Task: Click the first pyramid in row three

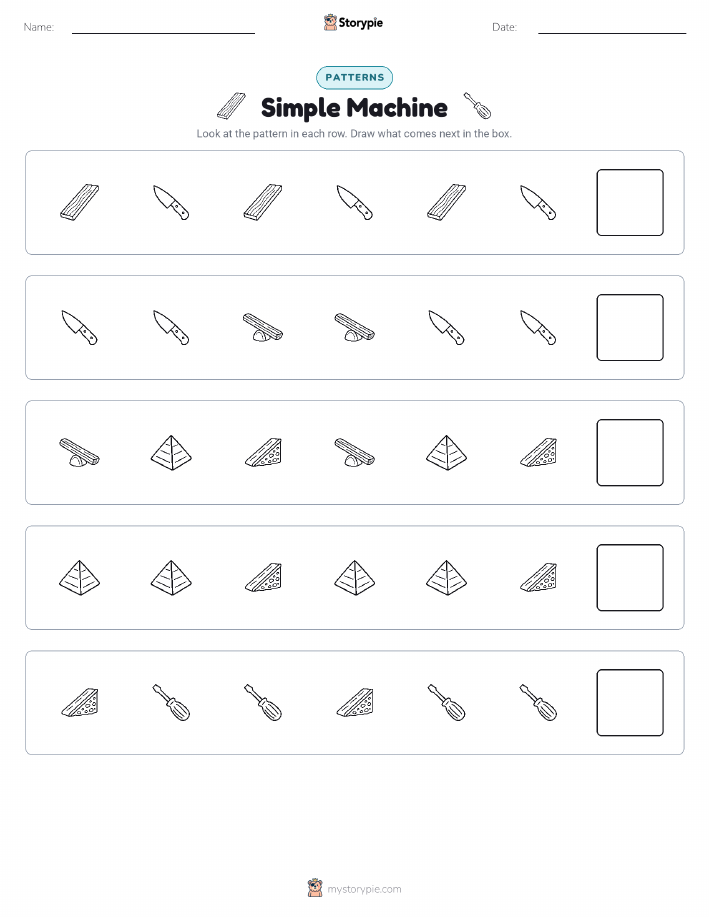Action: point(171,453)
